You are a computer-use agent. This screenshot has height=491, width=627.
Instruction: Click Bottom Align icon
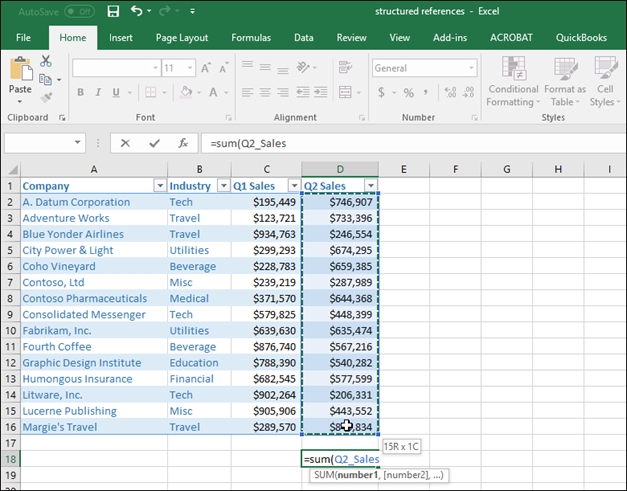pyautogui.click(x=283, y=69)
